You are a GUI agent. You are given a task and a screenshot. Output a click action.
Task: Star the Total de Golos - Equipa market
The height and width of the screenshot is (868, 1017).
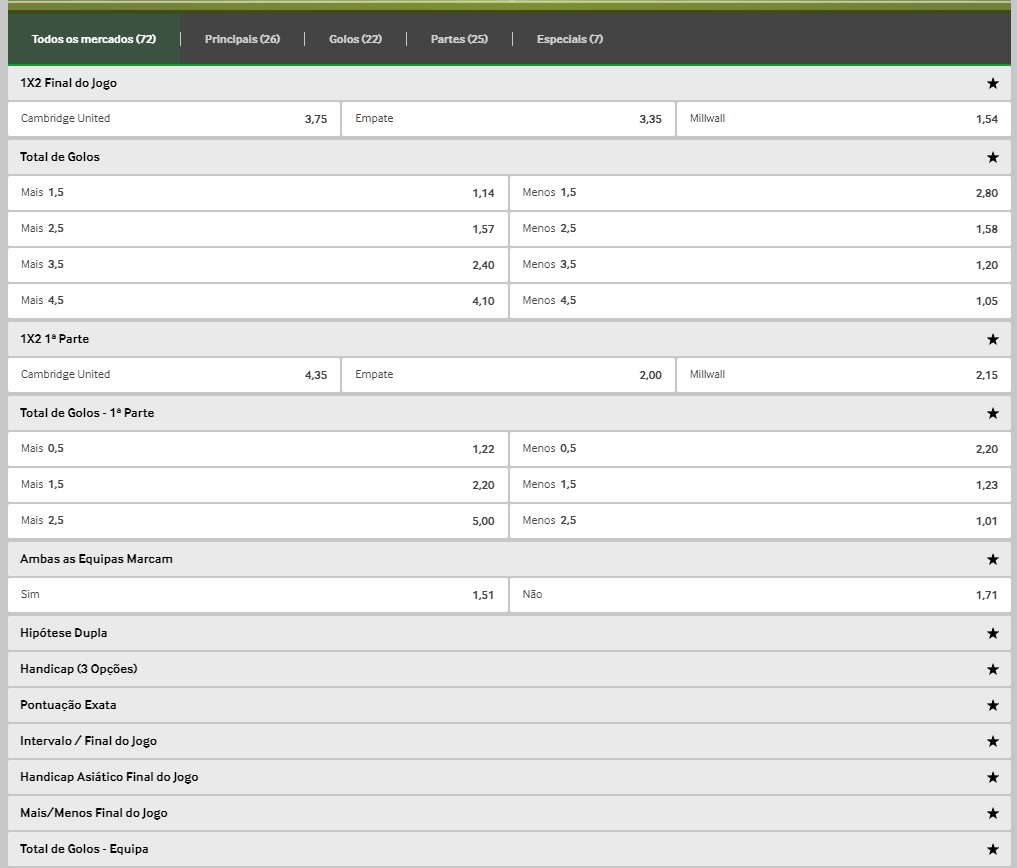[992, 849]
